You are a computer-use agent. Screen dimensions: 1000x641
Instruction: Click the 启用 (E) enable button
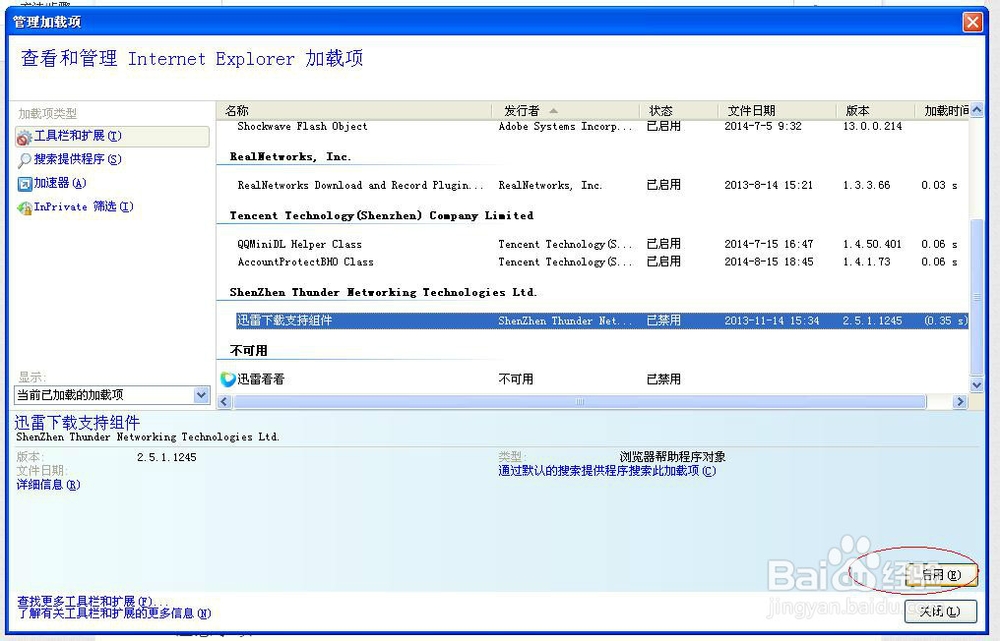[x=941, y=575]
